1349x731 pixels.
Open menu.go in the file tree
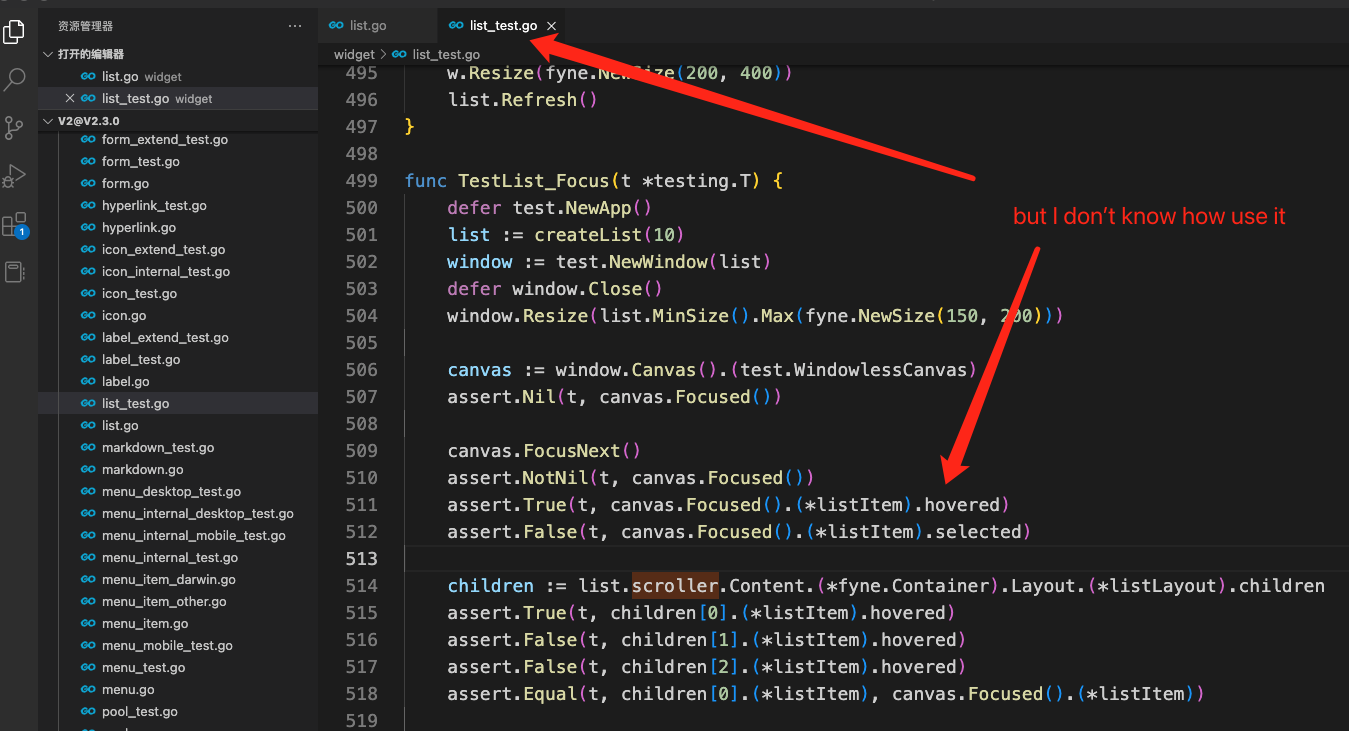click(x=178, y=690)
